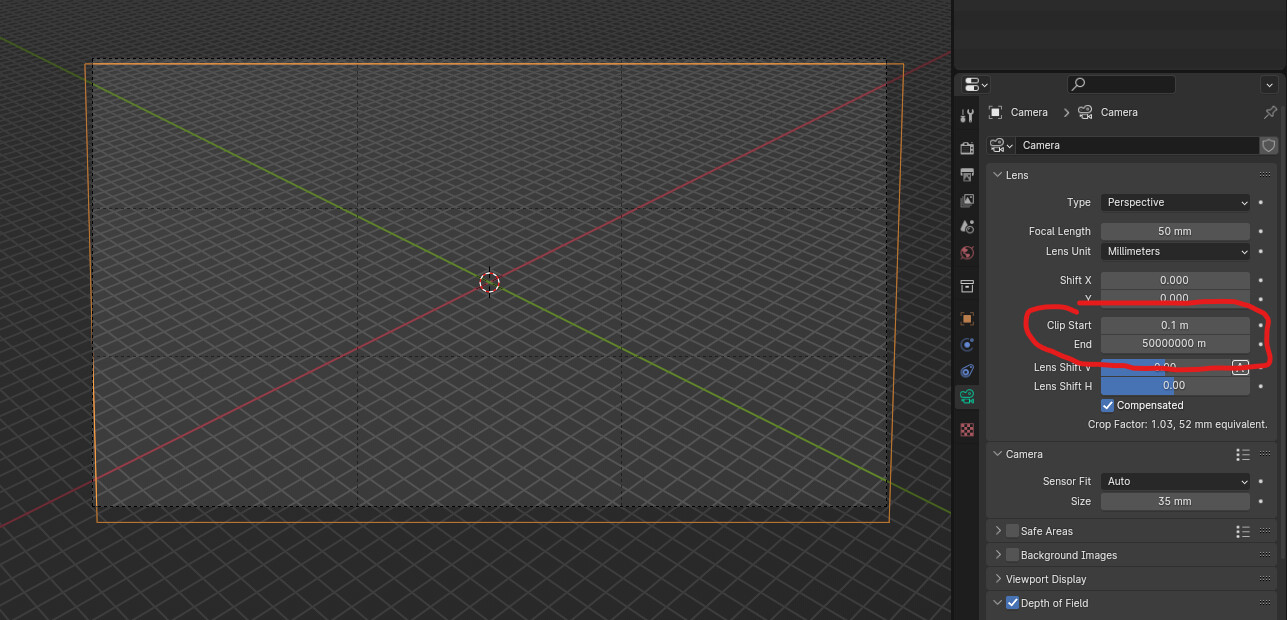This screenshot has width=1287, height=620.
Task: Adjust the Lens Shift V slider
Action: point(1165,367)
